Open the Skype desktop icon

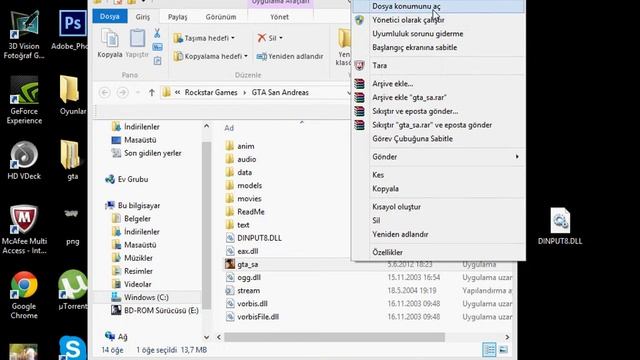[72, 348]
